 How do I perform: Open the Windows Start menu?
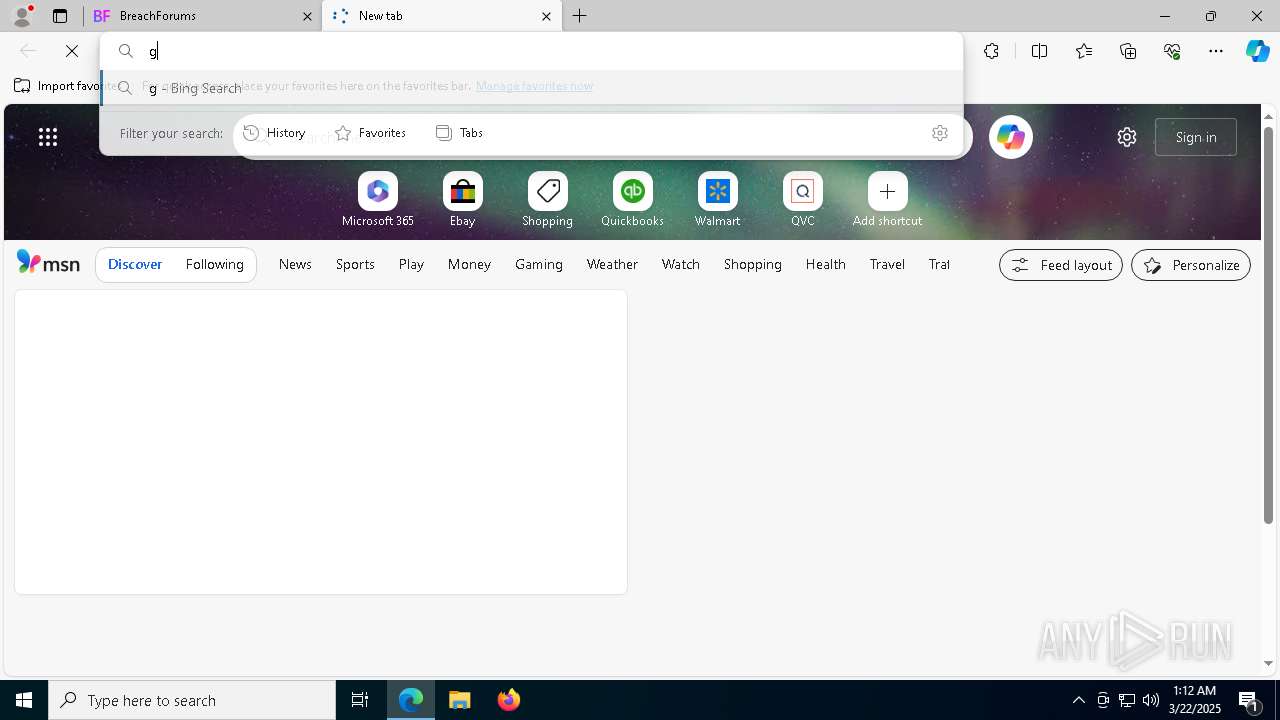click(24, 700)
